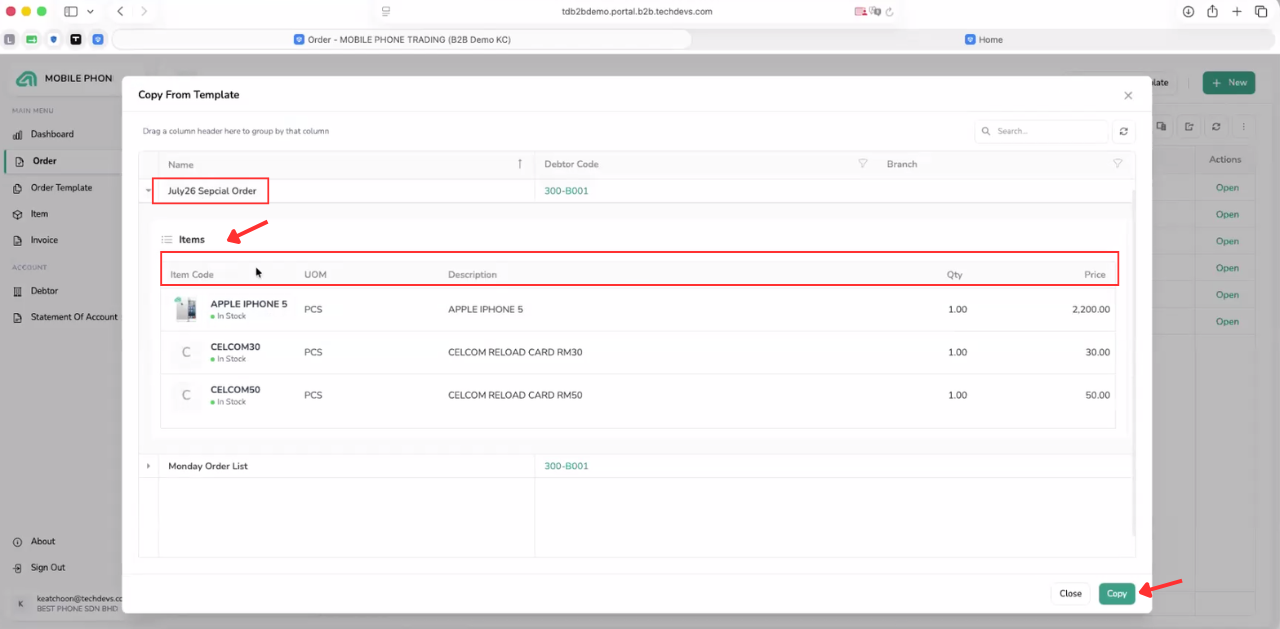Select the July26 Sepcial Order template name

212,190
